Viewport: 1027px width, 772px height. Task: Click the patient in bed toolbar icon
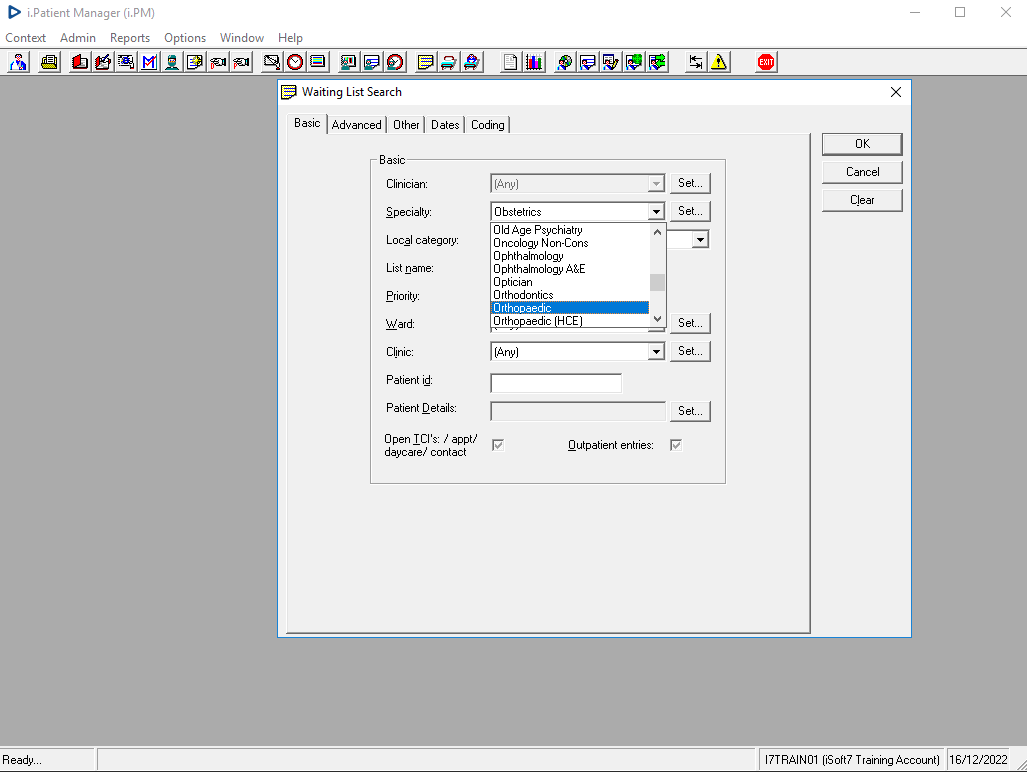tap(472, 62)
